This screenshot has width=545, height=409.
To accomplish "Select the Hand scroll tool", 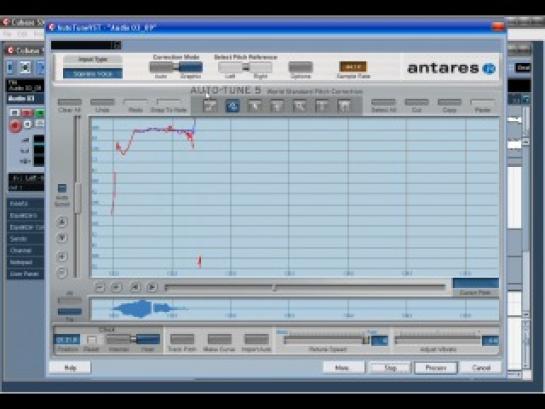I will pyautogui.click(x=344, y=106).
